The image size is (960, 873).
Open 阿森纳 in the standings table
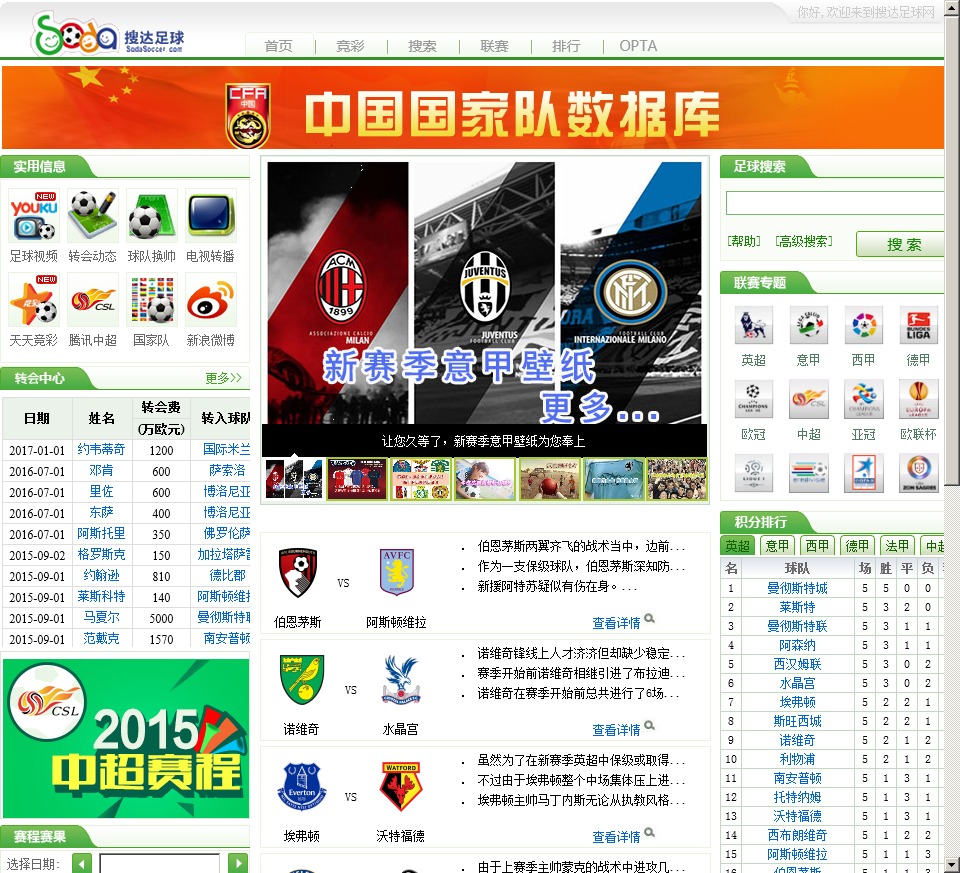[x=797, y=645]
